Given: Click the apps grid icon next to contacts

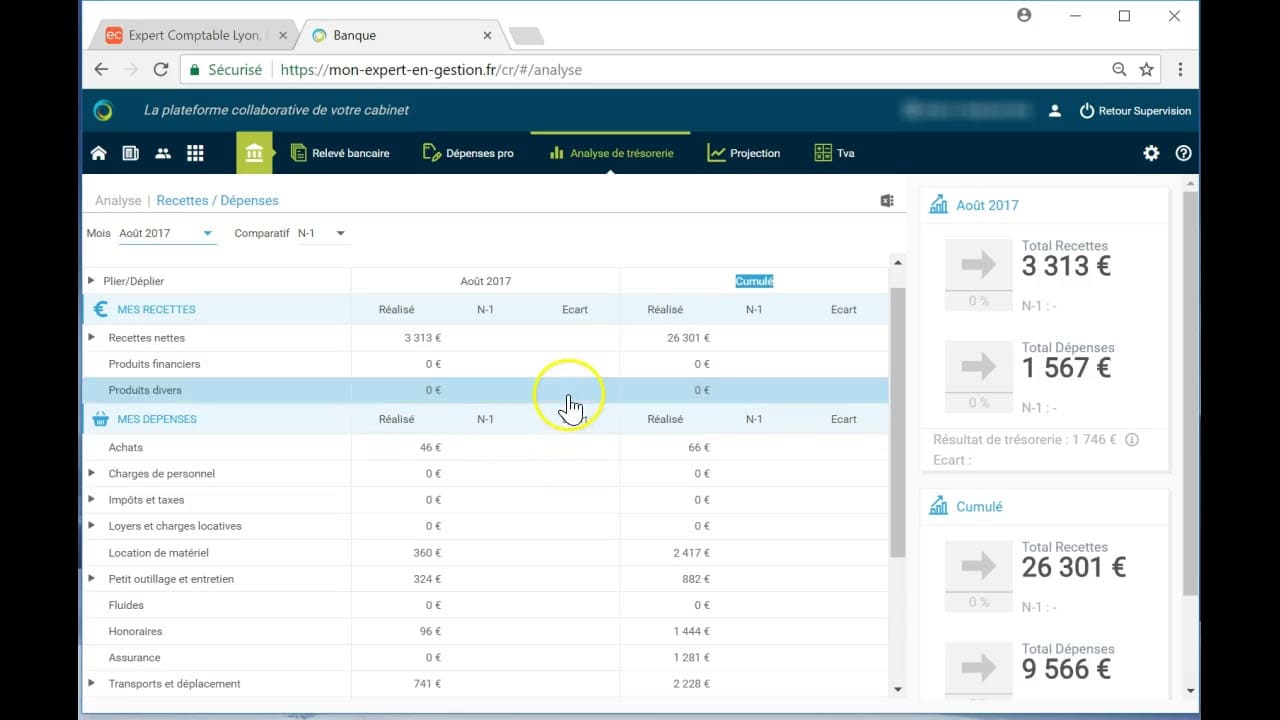Looking at the screenshot, I should point(195,152).
